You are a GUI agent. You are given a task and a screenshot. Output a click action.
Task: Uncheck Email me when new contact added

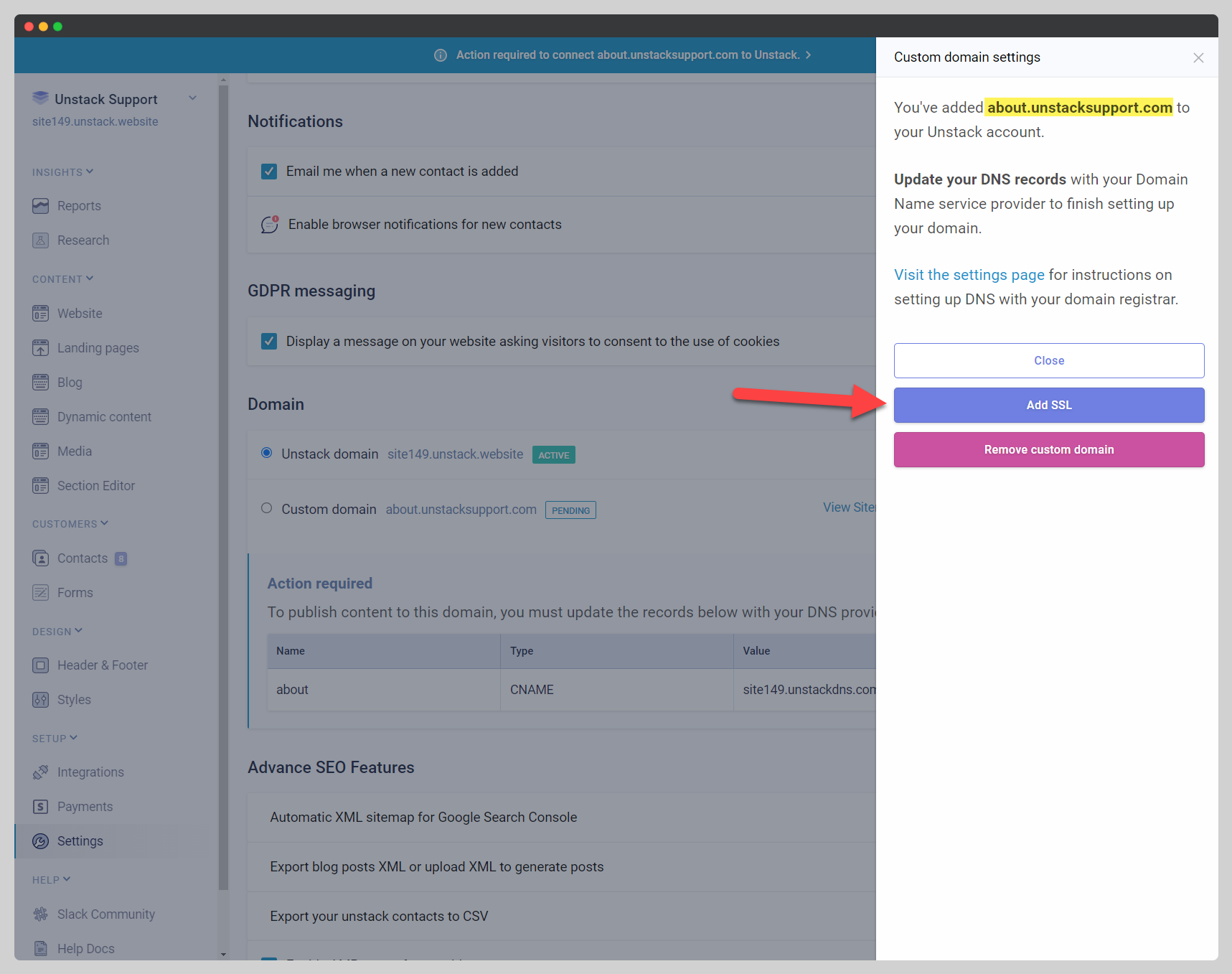[x=269, y=172]
